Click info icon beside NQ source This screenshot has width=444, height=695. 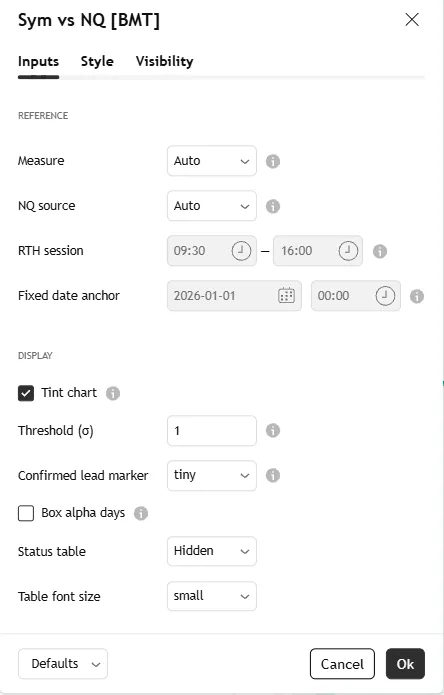tap(273, 206)
